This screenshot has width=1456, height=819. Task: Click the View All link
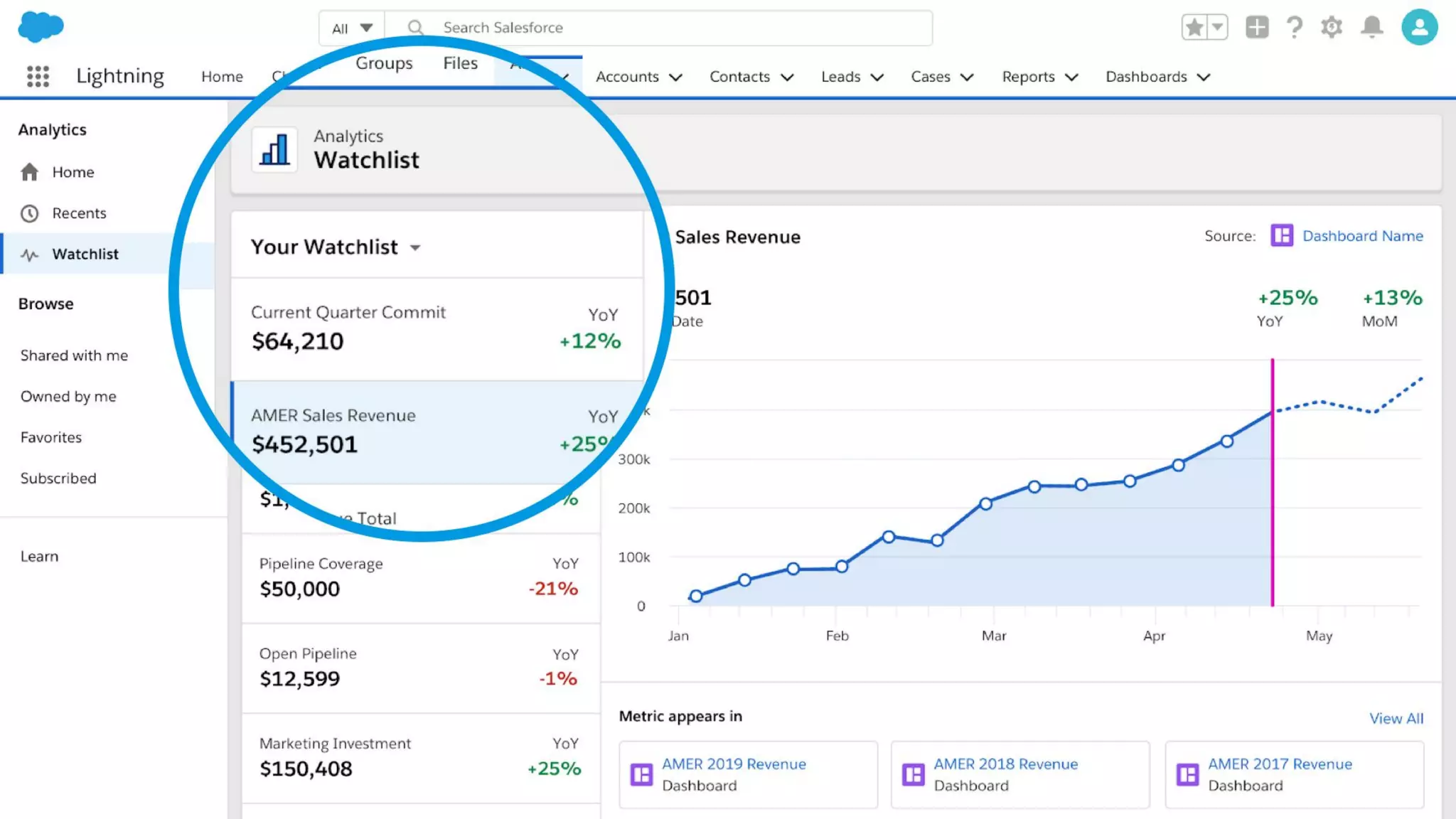[x=1396, y=718]
